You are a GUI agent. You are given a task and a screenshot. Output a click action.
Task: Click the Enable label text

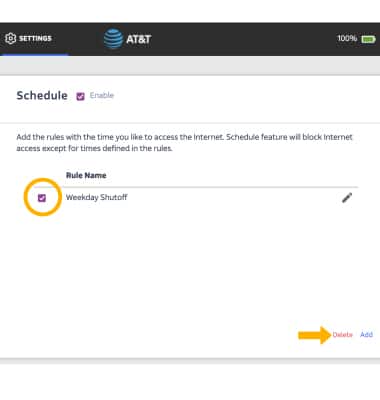point(102,95)
